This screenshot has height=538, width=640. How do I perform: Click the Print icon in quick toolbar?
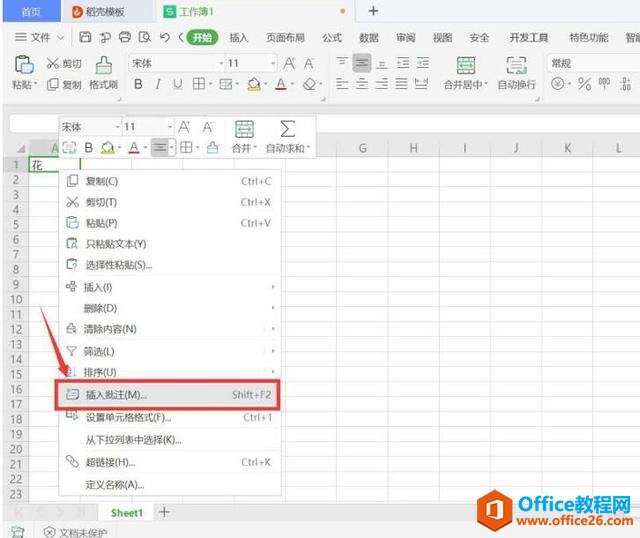[x=125, y=37]
